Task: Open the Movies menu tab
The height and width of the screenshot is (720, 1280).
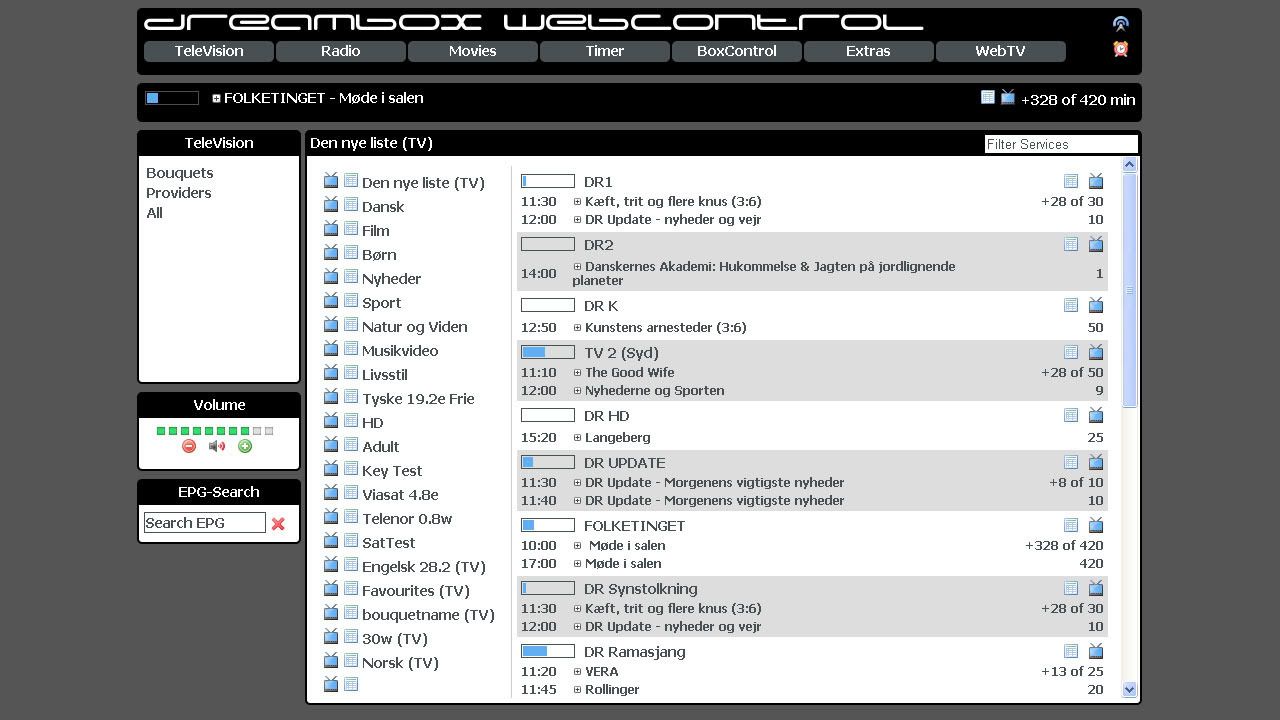Action: (x=473, y=51)
